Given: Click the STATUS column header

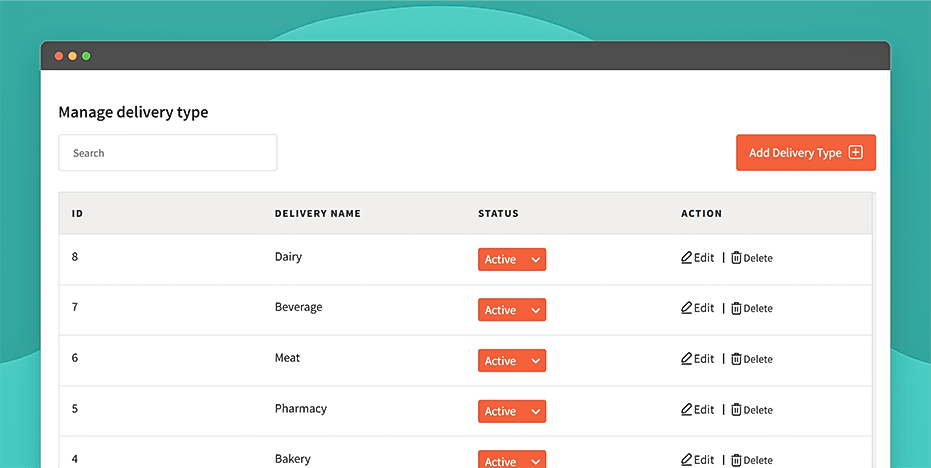Looking at the screenshot, I should pos(498,213).
